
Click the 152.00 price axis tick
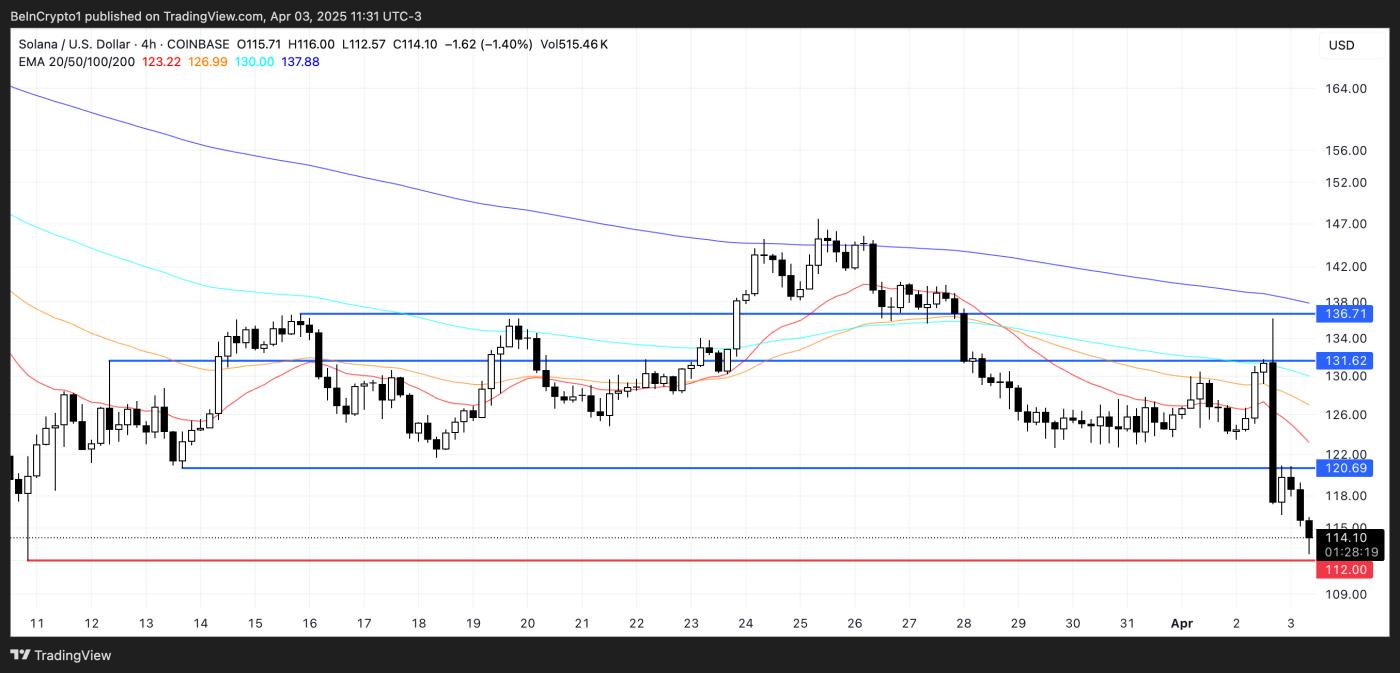1346,183
